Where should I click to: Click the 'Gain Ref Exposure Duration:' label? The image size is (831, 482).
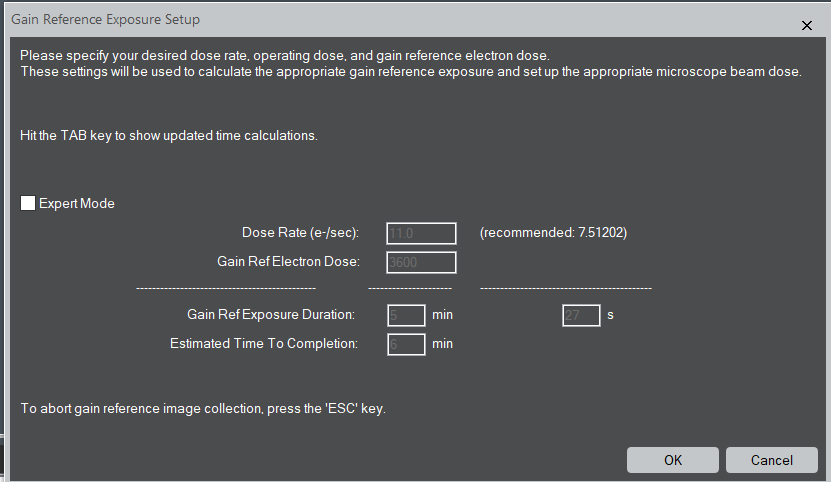271,314
